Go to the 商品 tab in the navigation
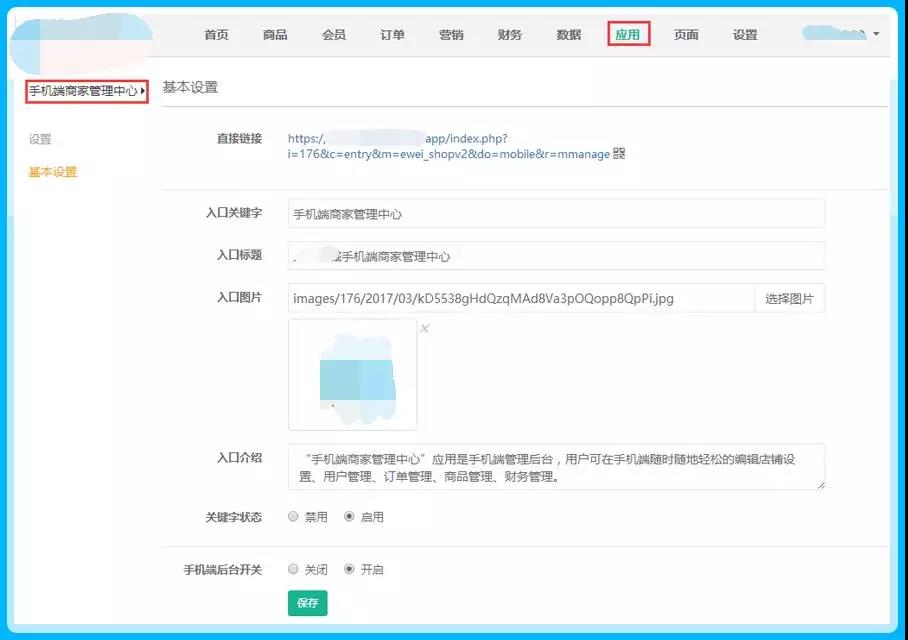The height and width of the screenshot is (640, 908). [275, 35]
